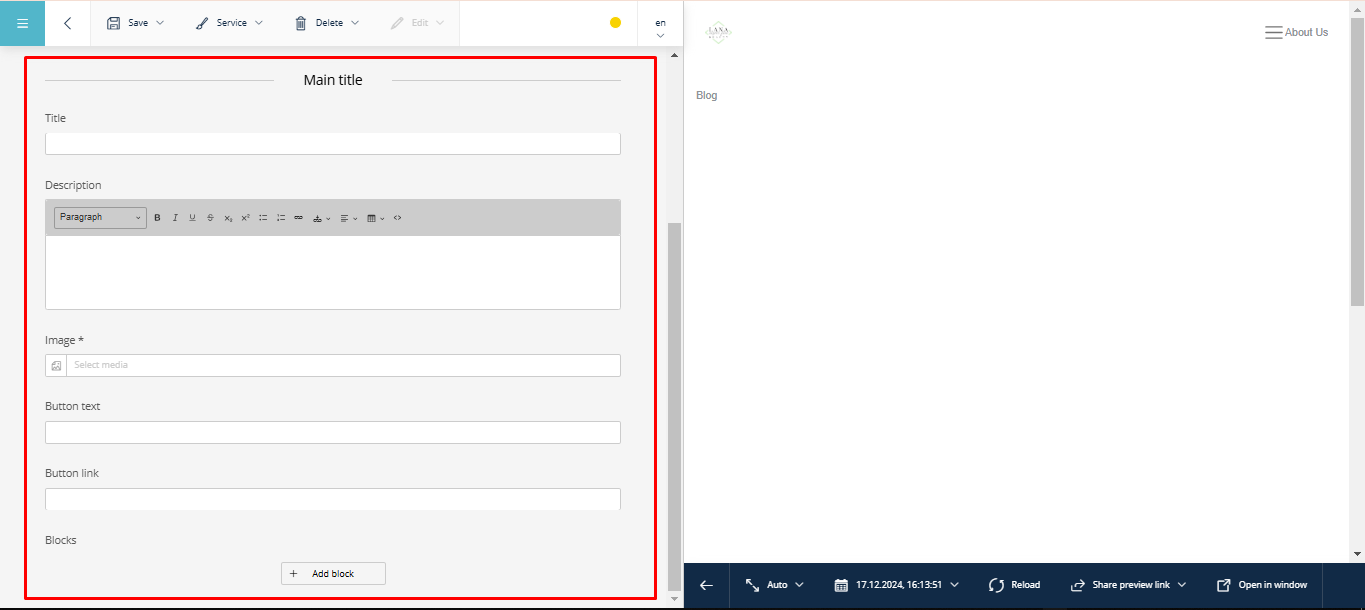This screenshot has height=610, width=1365.
Task: Toggle bold formatting in Description editor
Action: [x=157, y=218]
